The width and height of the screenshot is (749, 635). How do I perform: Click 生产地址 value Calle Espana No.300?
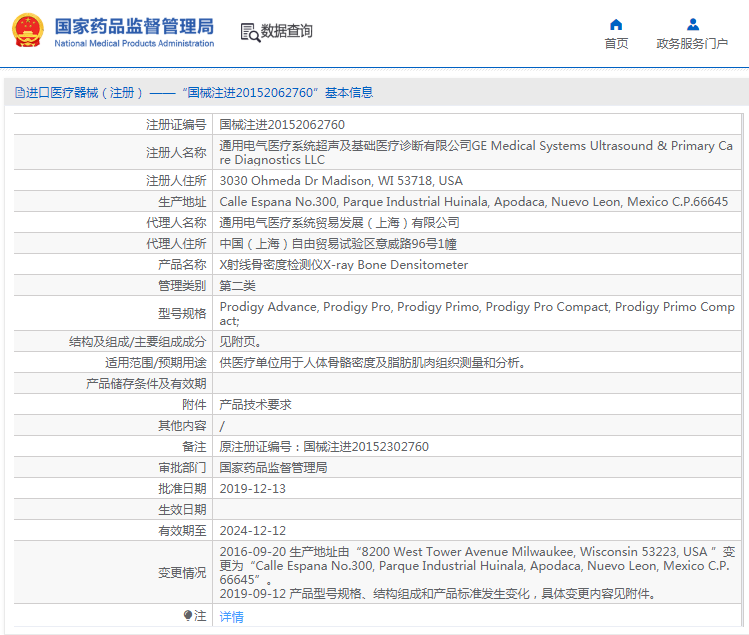473,202
